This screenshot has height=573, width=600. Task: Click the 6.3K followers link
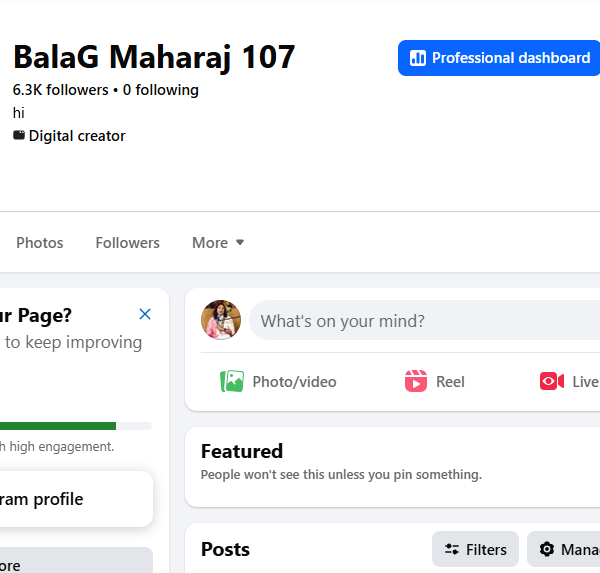(x=60, y=90)
